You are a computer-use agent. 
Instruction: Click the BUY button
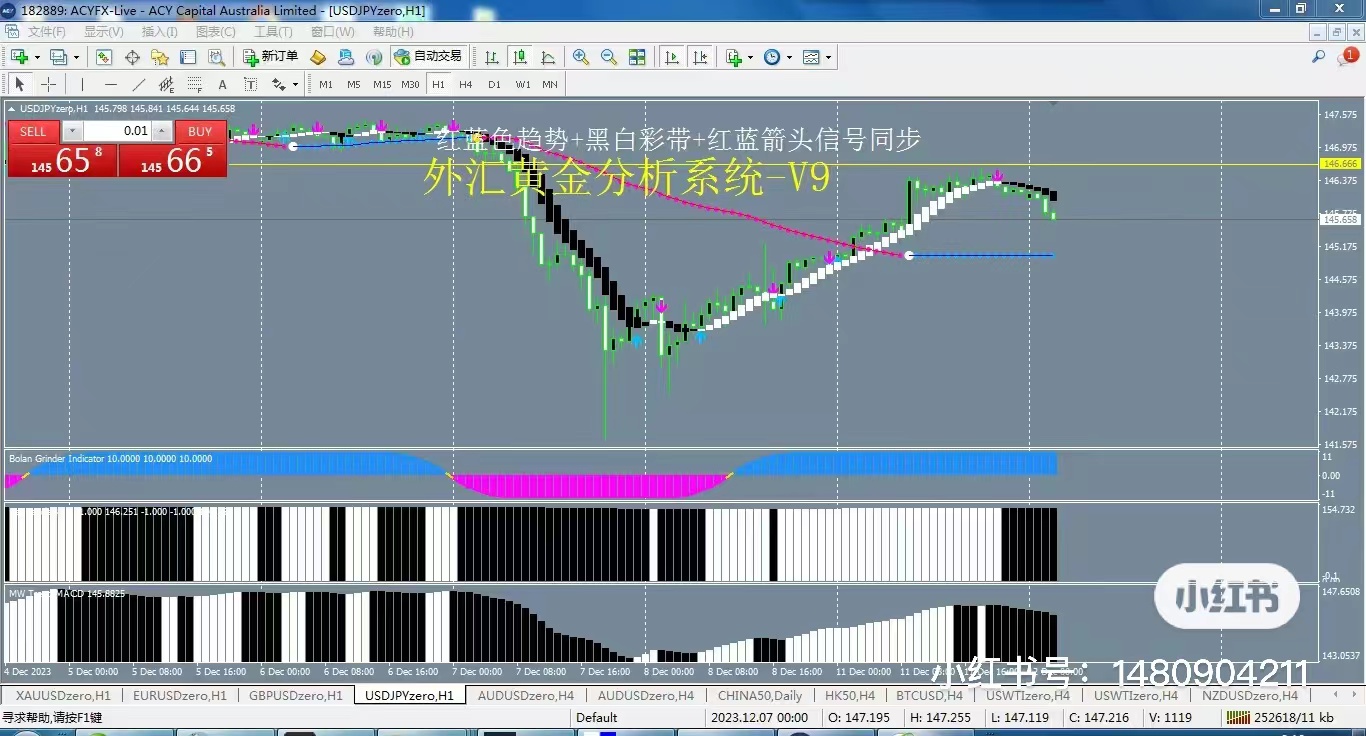tap(200, 131)
